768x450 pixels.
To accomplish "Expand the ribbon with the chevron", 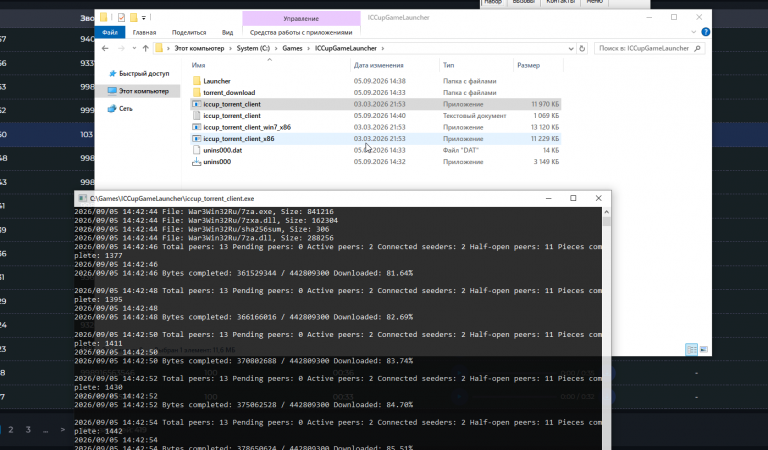I will 693,32.
